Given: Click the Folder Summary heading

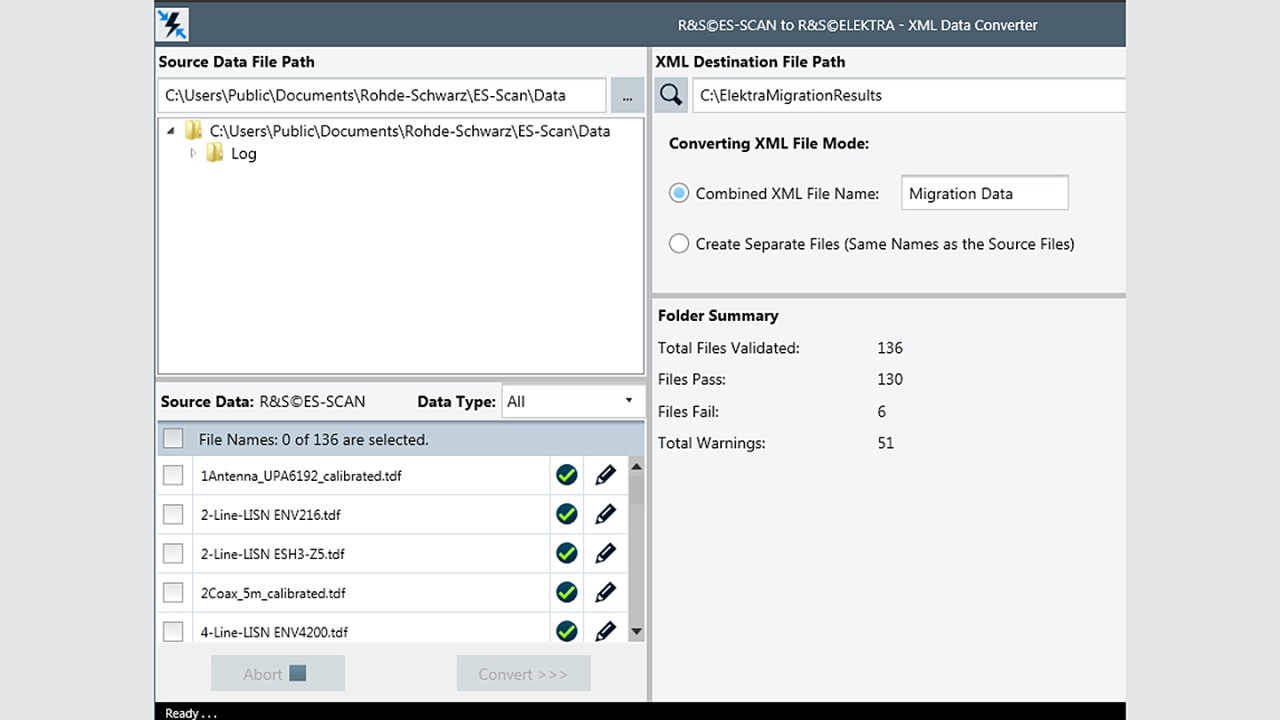Looking at the screenshot, I should pos(718,315).
